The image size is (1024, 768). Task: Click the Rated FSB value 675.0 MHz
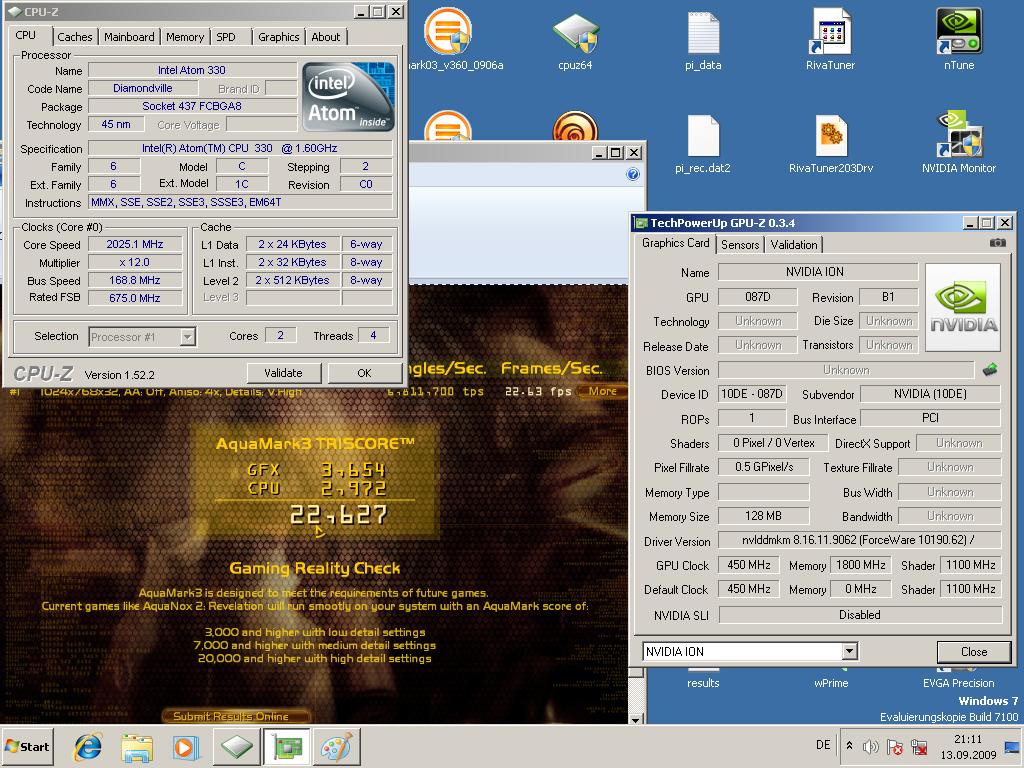pos(135,298)
